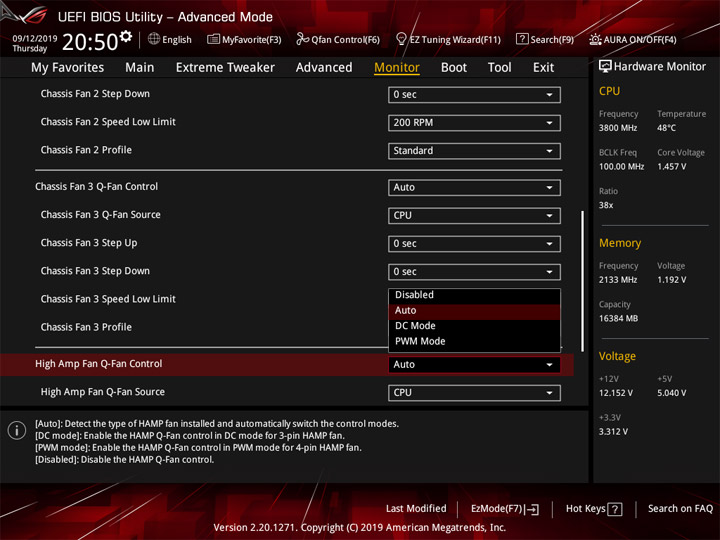
Task: Click Hot Keys question mark icon
Action: 615,509
